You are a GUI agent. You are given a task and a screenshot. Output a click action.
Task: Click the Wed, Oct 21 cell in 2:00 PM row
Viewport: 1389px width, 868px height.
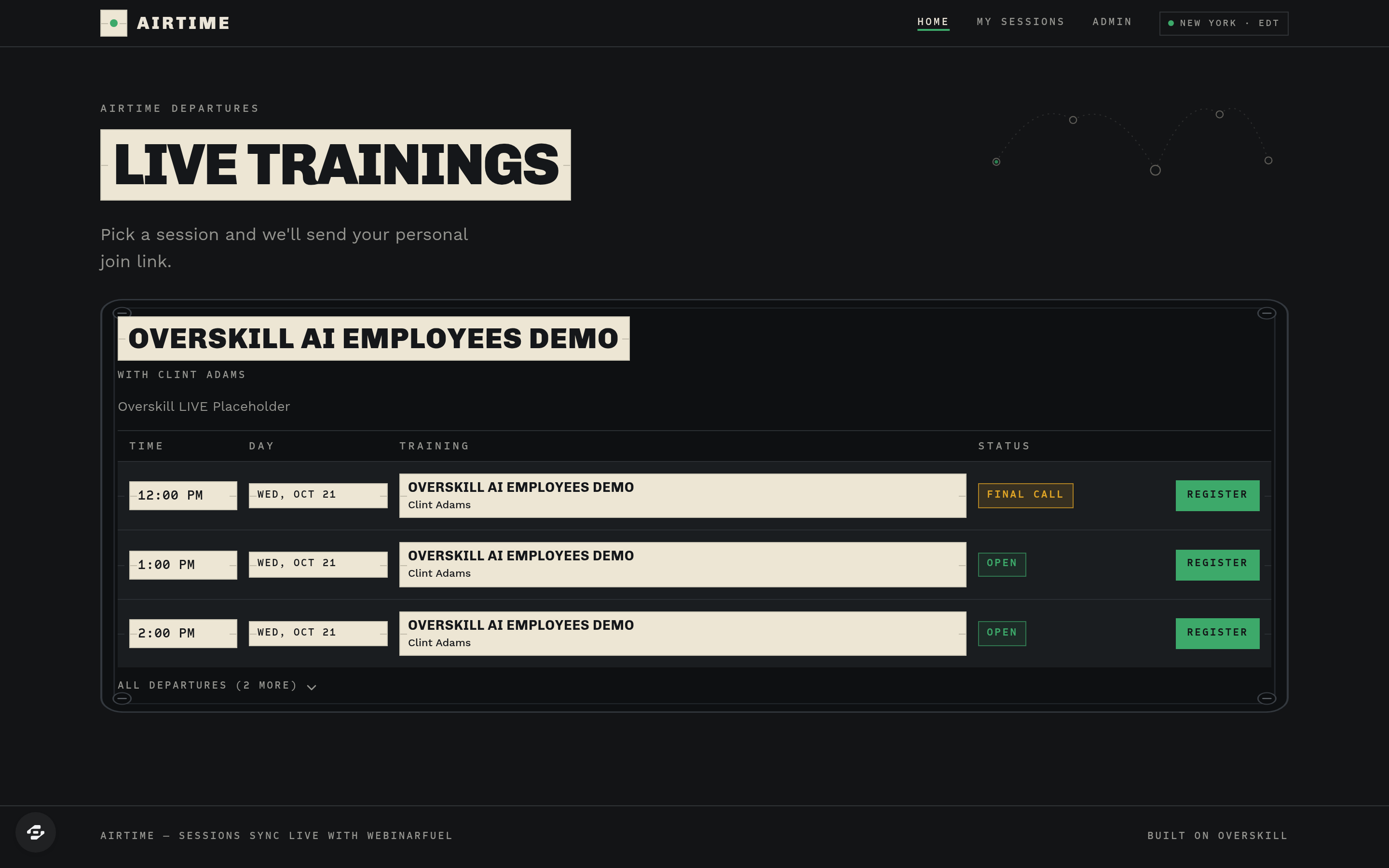318,633
